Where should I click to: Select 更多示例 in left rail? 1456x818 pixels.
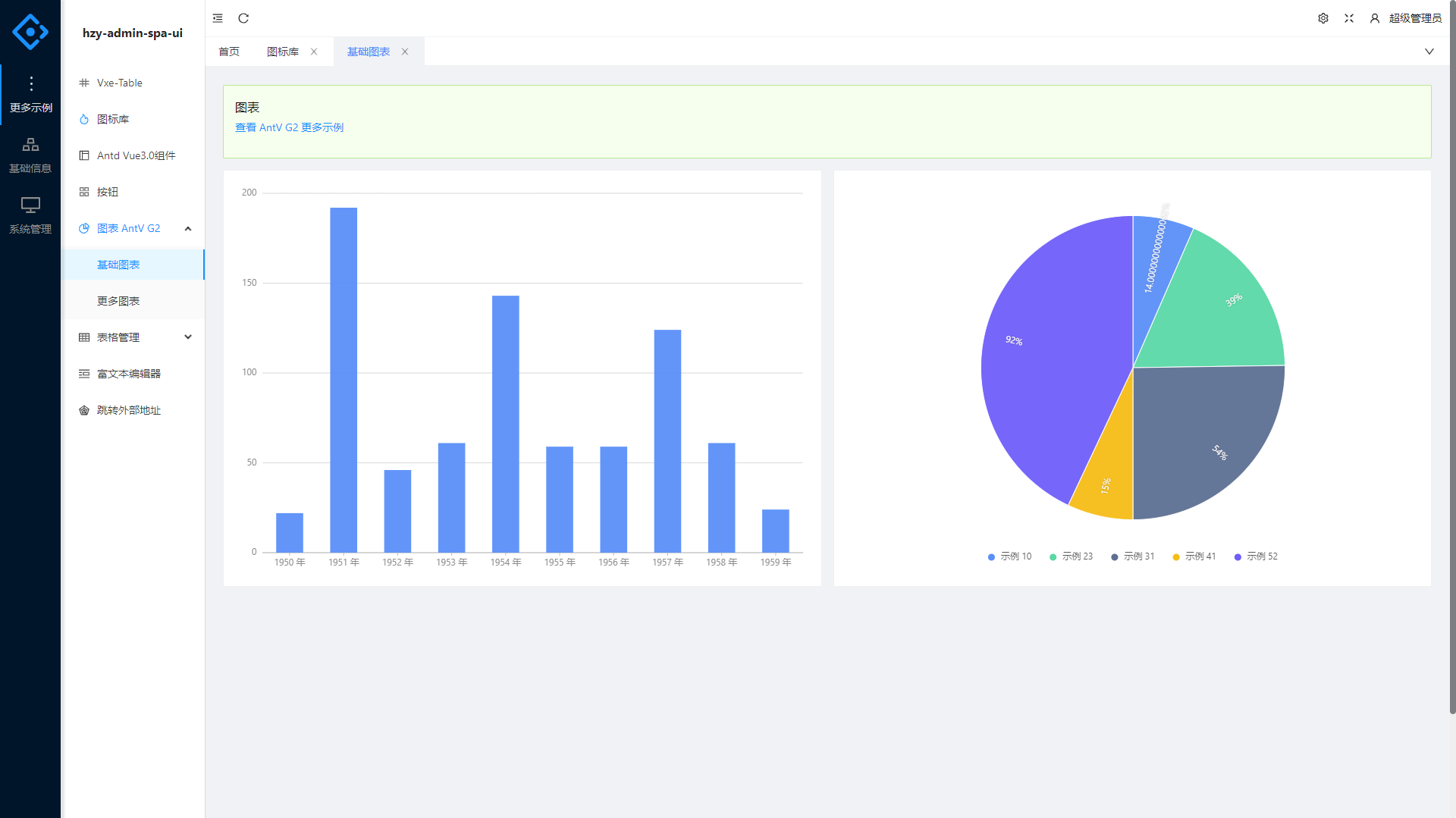(x=30, y=94)
